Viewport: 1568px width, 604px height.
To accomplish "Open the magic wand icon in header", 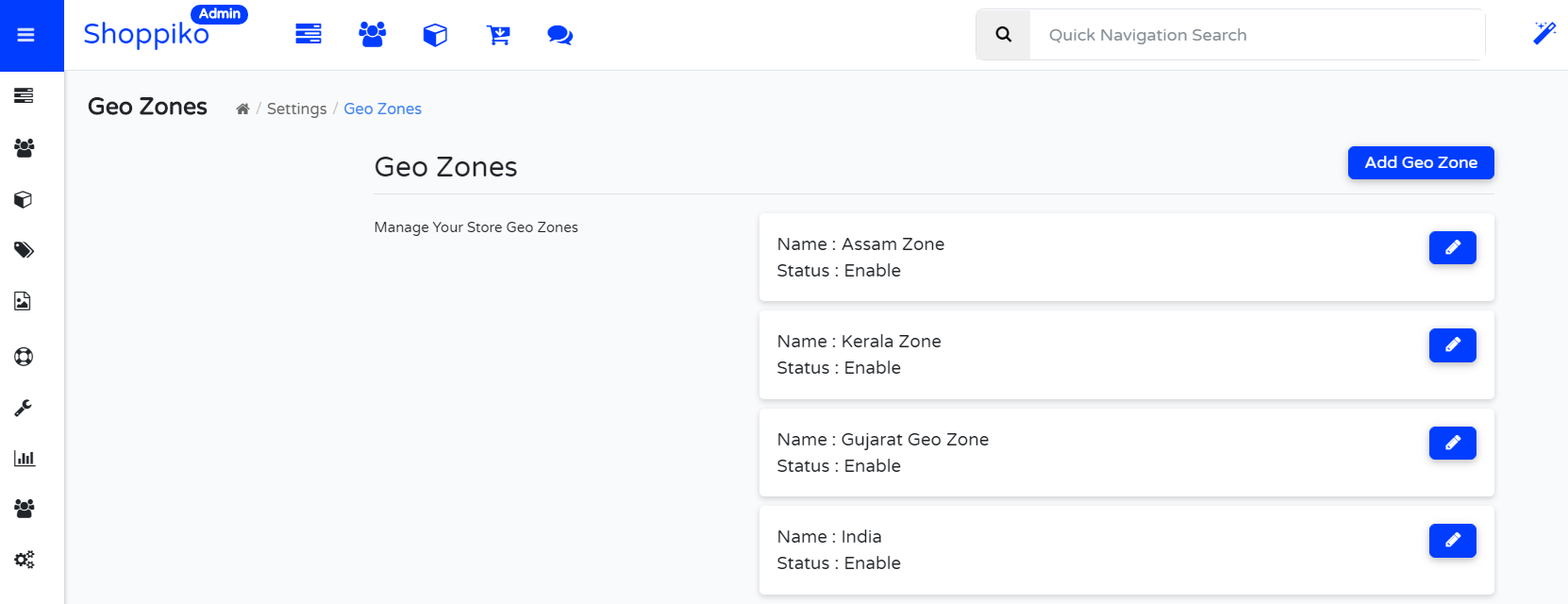I will point(1544,34).
